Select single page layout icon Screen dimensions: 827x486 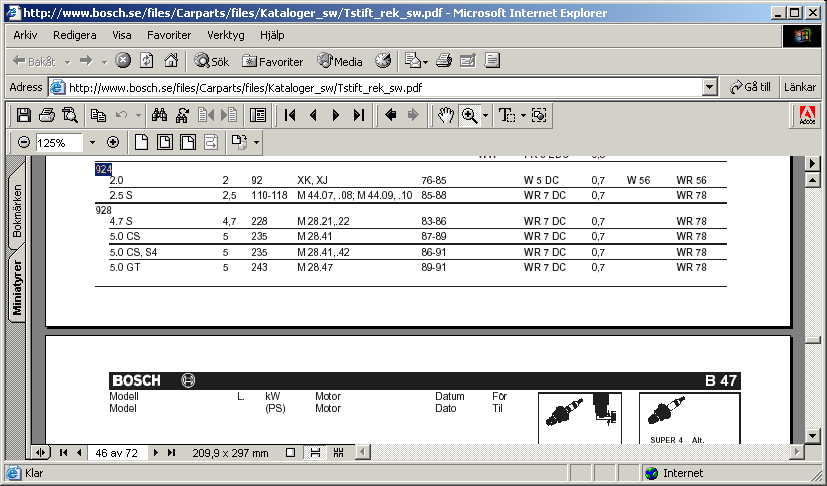pos(290,452)
